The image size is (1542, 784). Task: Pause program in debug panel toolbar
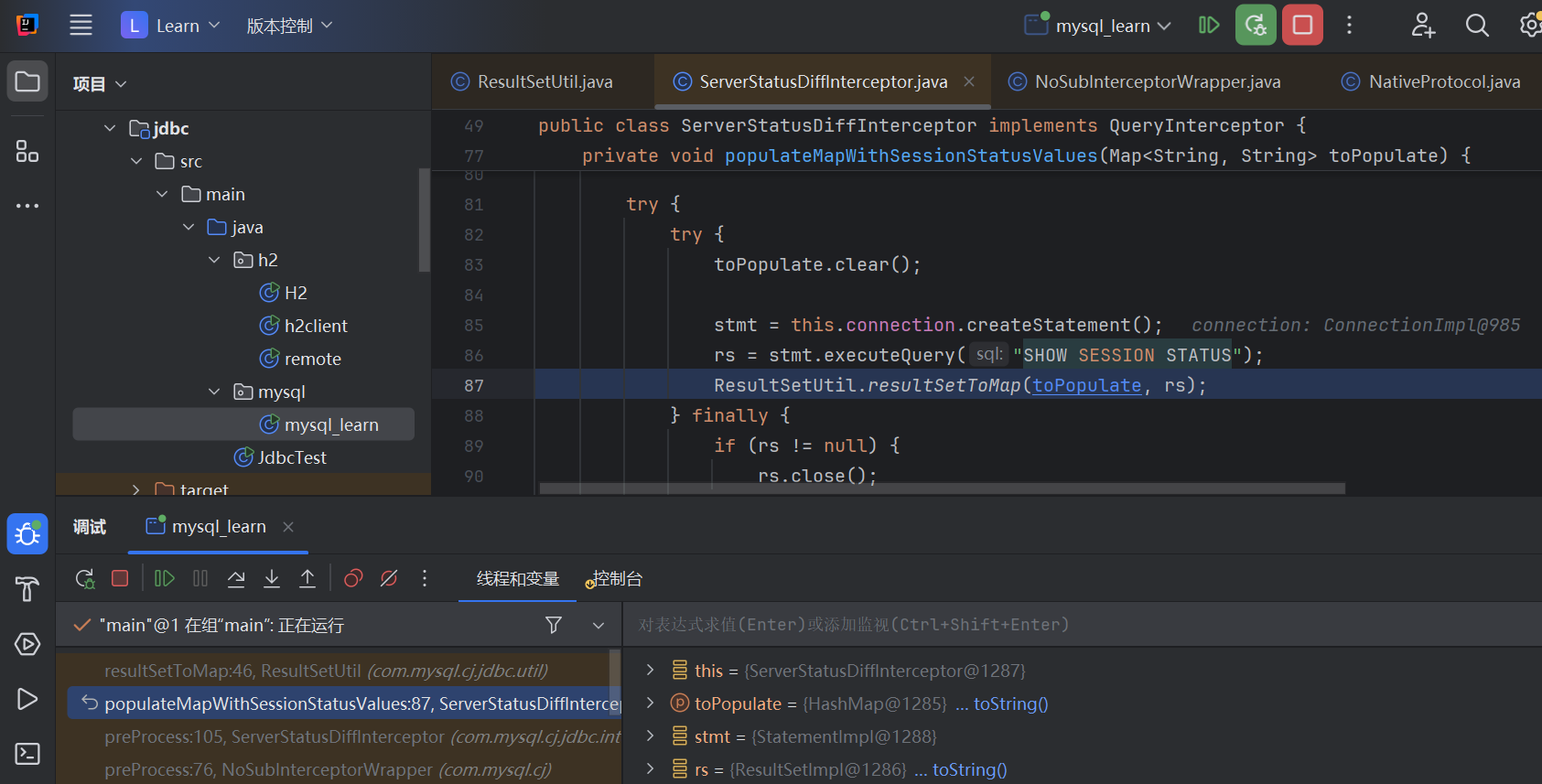click(x=200, y=578)
